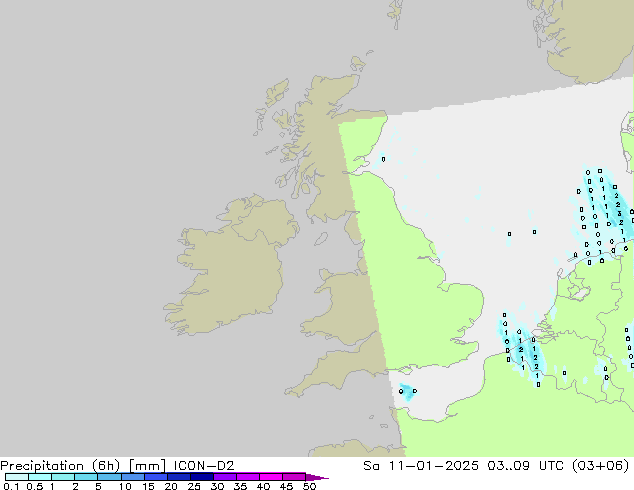Select the 35–40 mm legend color swatch

click(247, 477)
